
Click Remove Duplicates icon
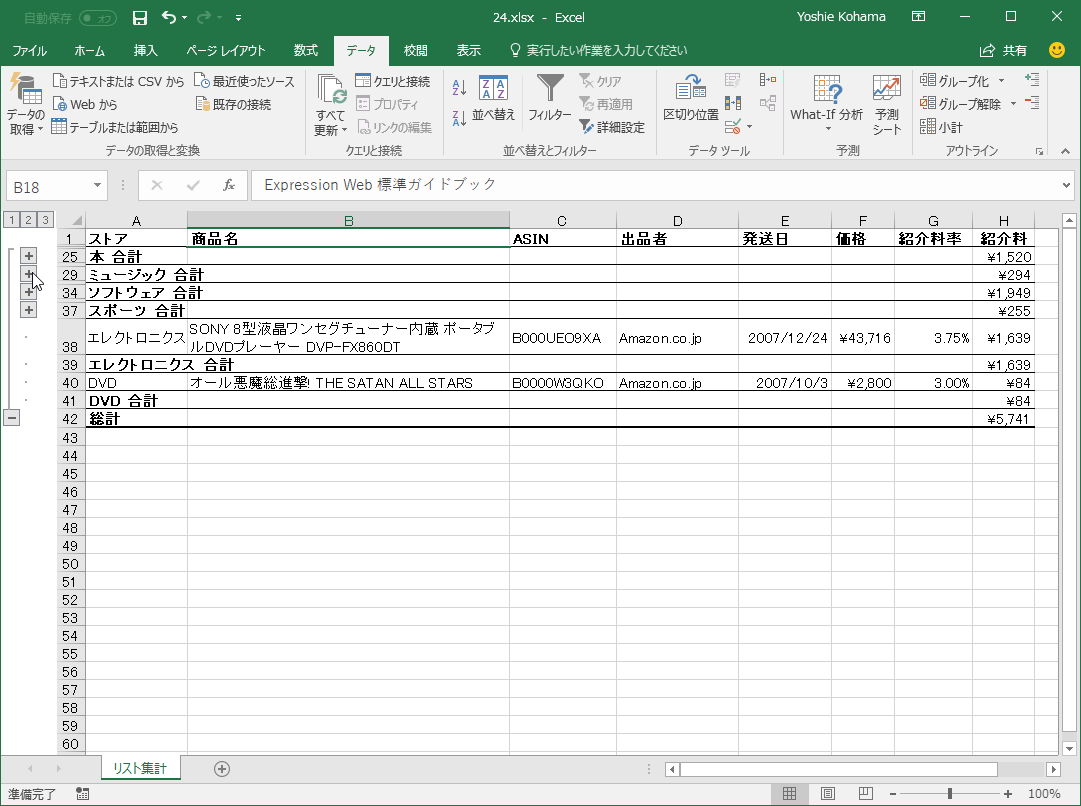pyautogui.click(x=733, y=103)
